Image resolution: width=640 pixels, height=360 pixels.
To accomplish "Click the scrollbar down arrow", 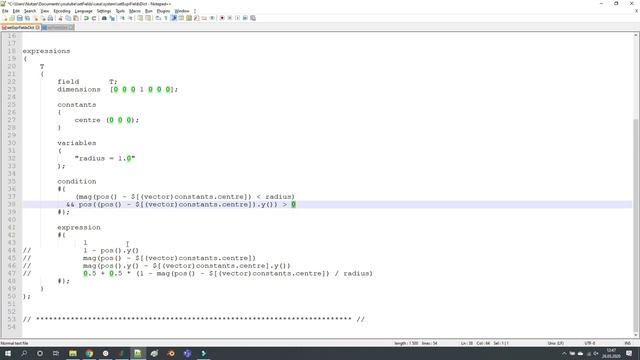I will coord(636,335).
